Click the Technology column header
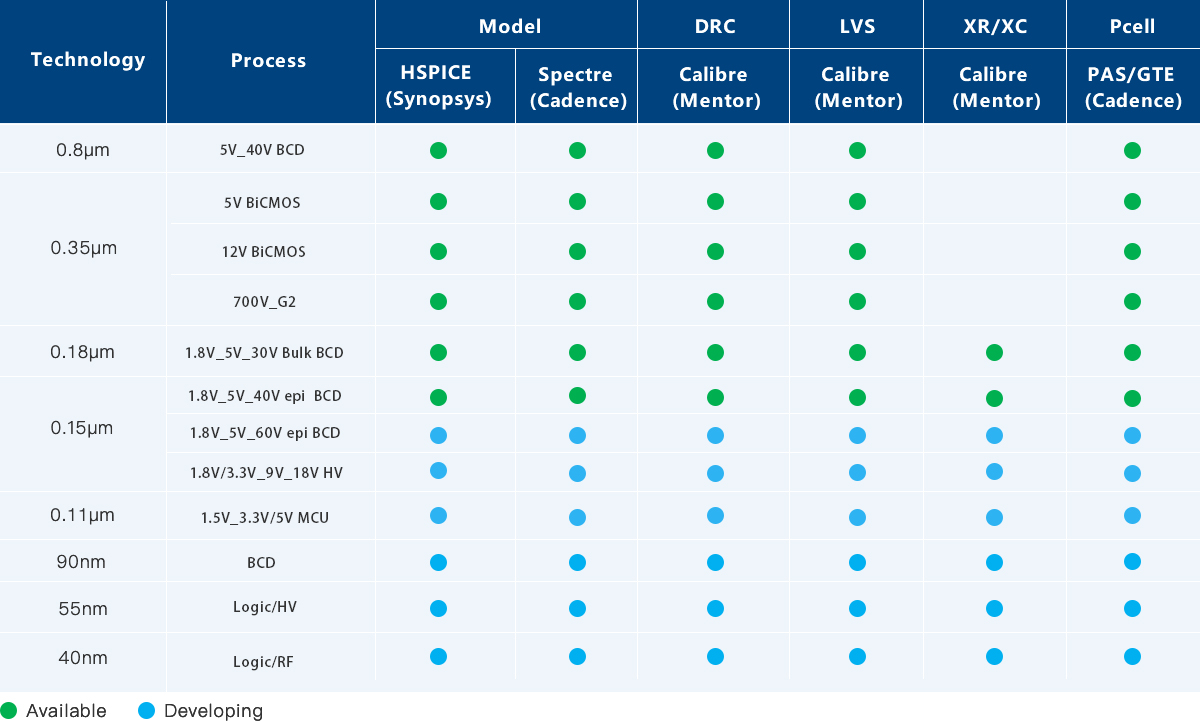Viewport: 1200px width, 721px height. pos(88,60)
